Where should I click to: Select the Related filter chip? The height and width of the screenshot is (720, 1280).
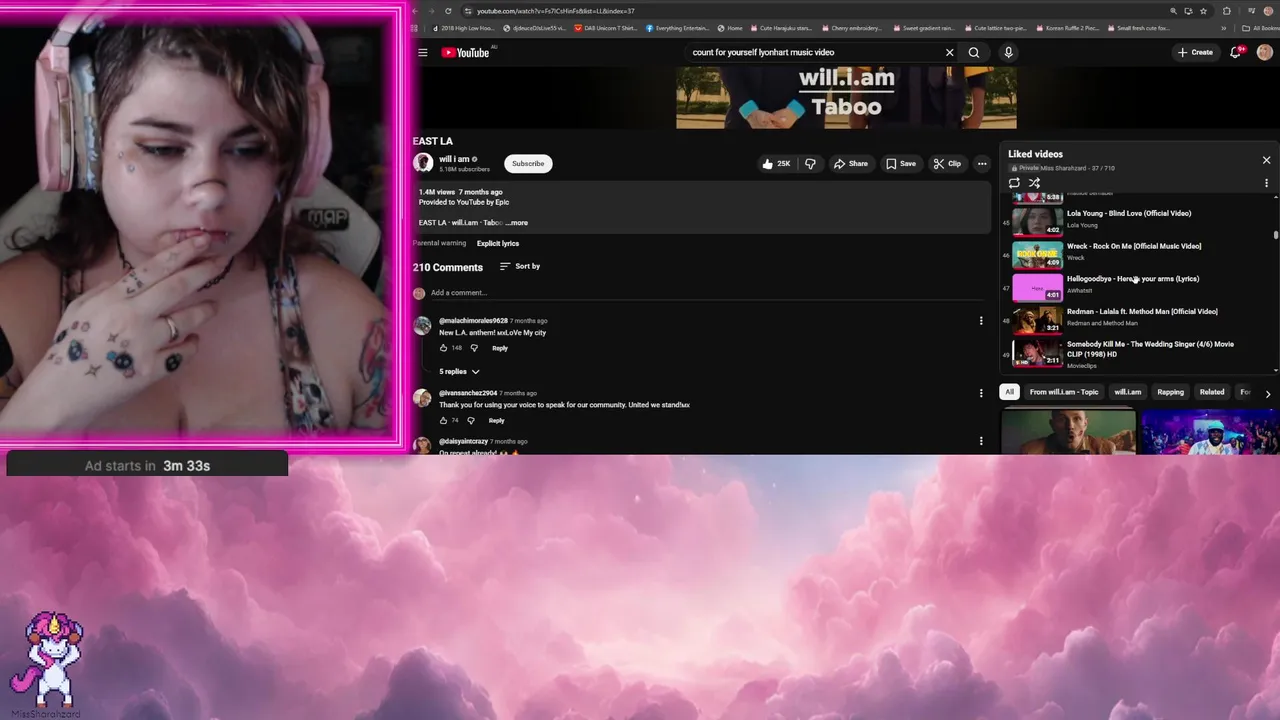pyautogui.click(x=1212, y=392)
